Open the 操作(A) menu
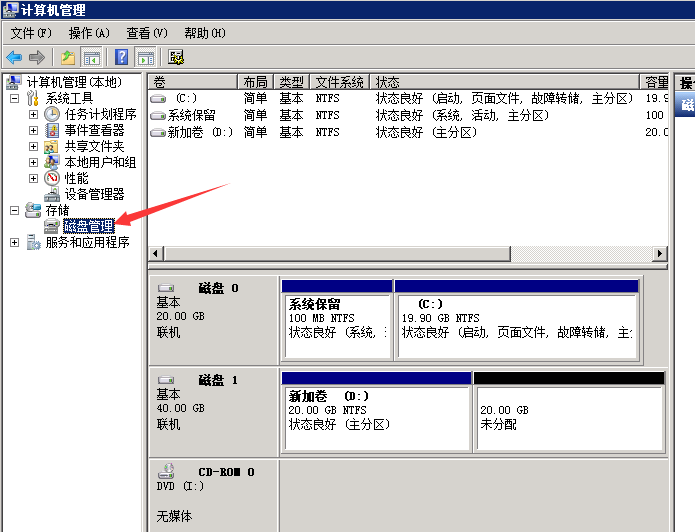Screen dimensions: 695x532 click(x=89, y=33)
